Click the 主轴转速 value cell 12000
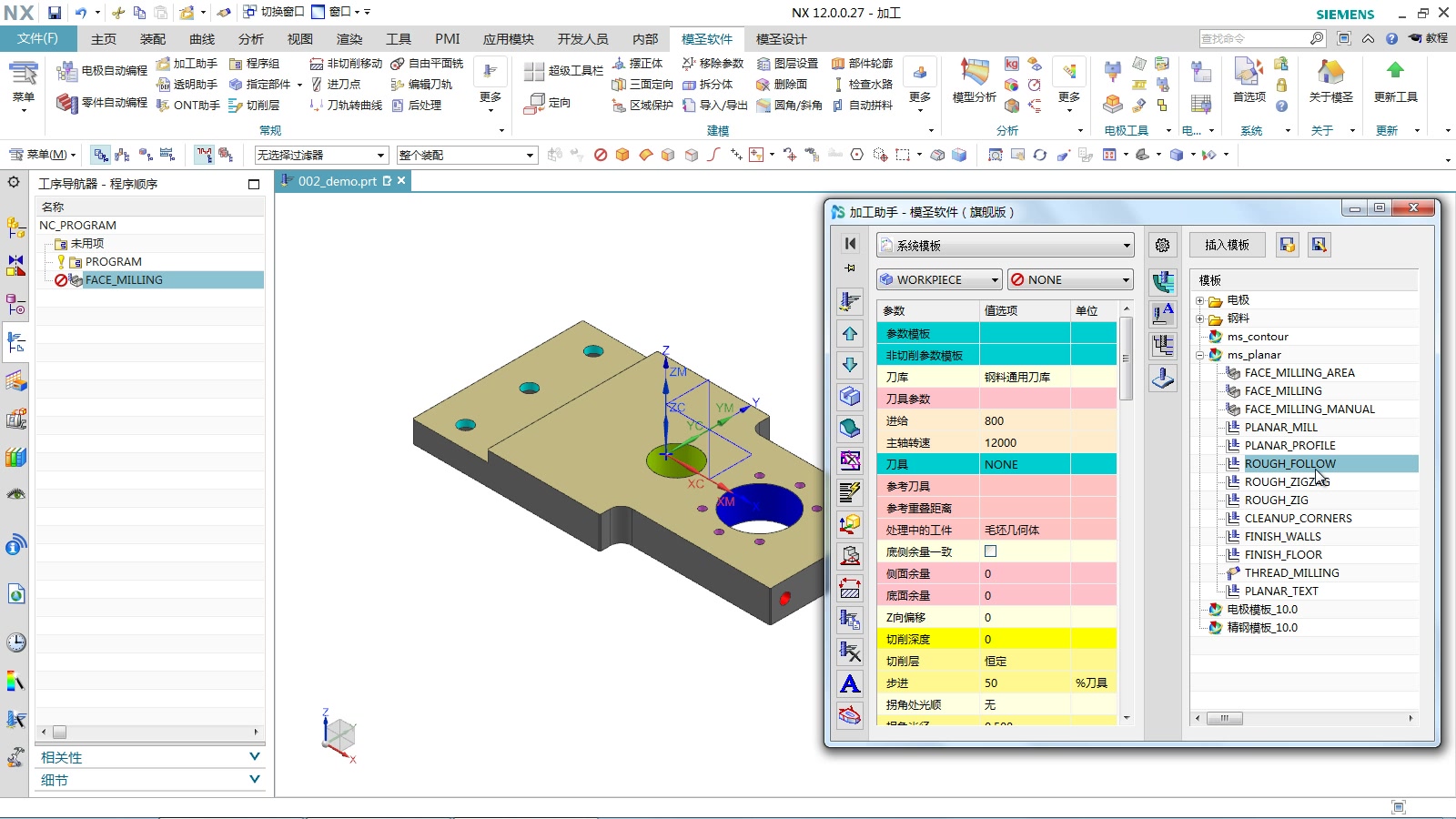The width and height of the screenshot is (1456, 819). 1025,443
